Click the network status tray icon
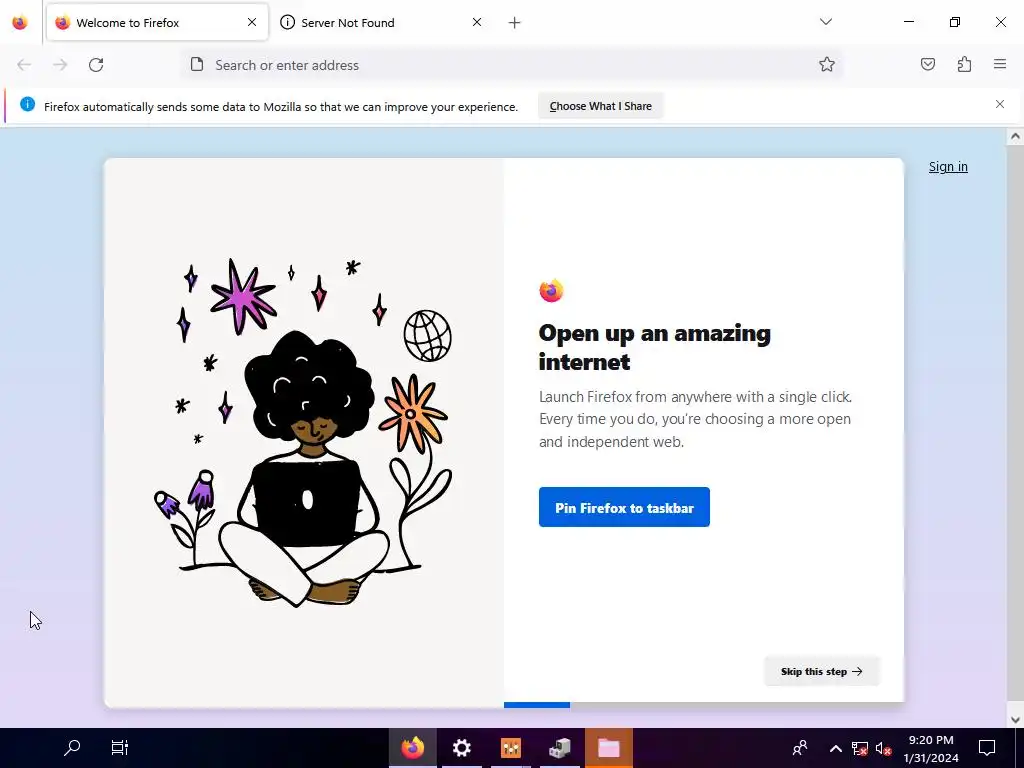1024x768 pixels. pyautogui.click(x=859, y=748)
